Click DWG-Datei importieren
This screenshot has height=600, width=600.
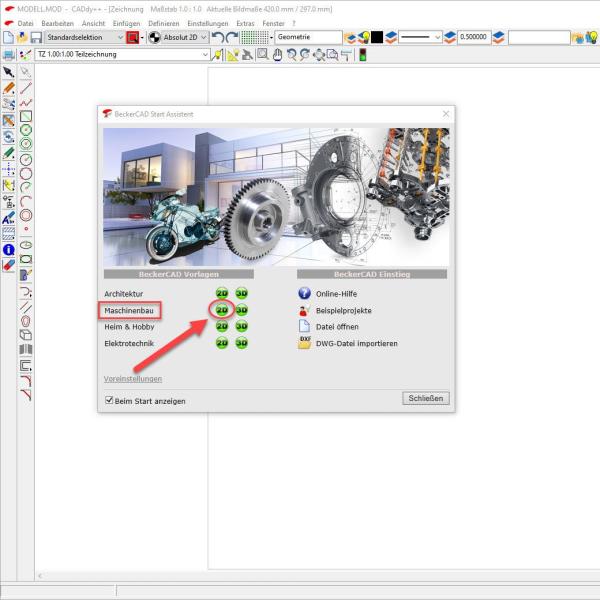pos(348,343)
